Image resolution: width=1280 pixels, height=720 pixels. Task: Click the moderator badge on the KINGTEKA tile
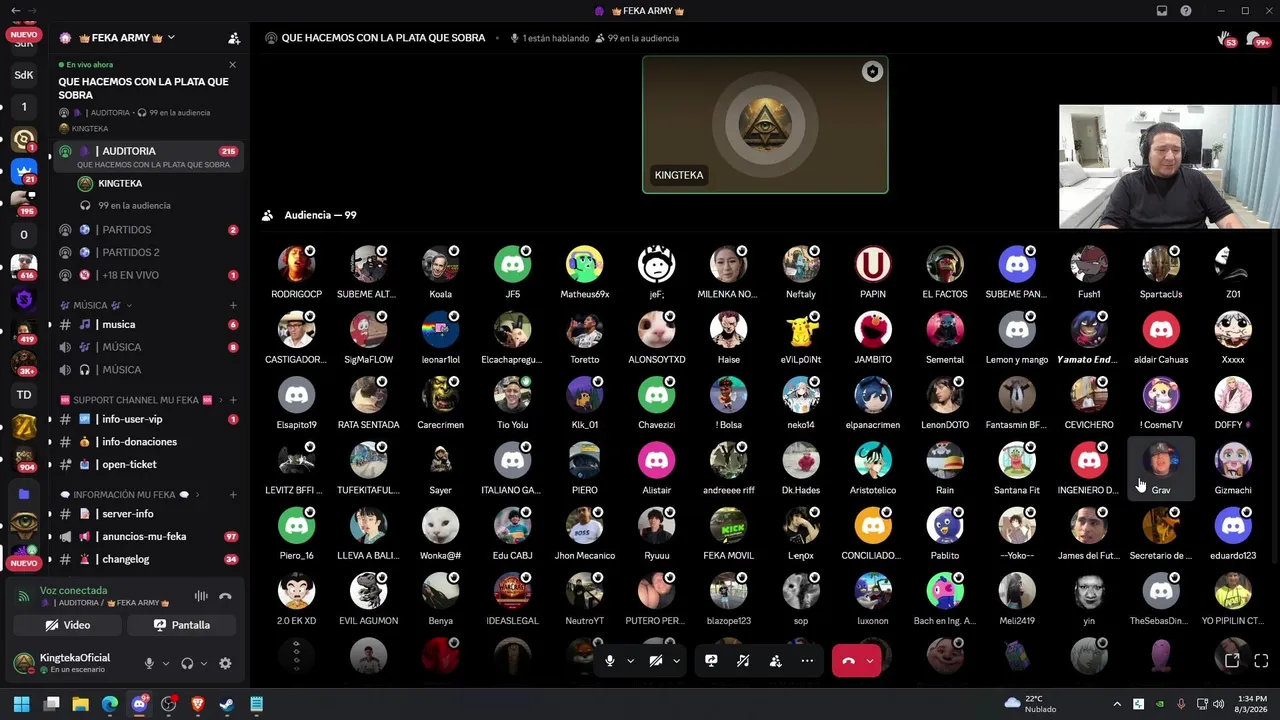[872, 72]
